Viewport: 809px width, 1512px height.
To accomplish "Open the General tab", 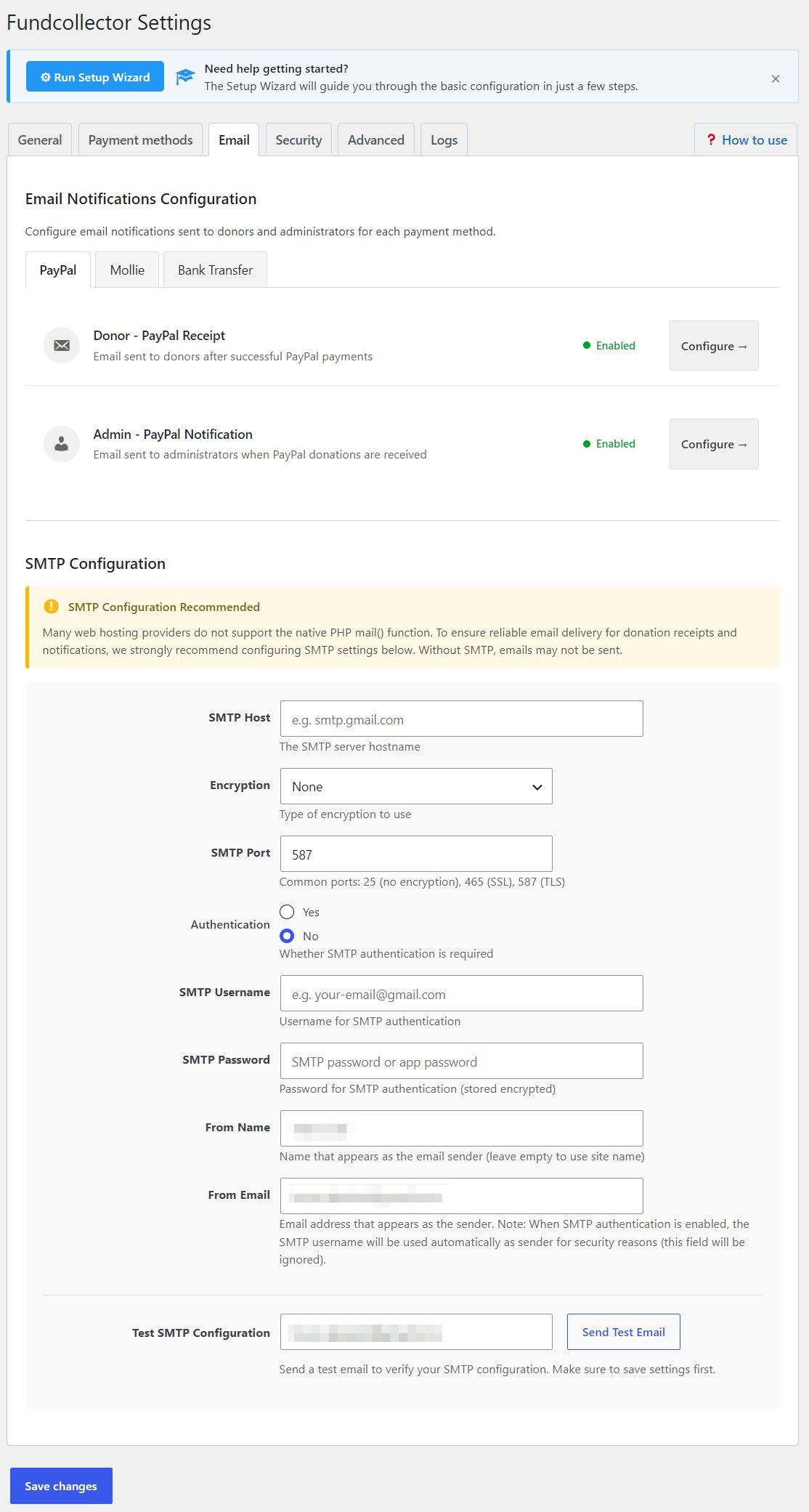I will pos(40,140).
